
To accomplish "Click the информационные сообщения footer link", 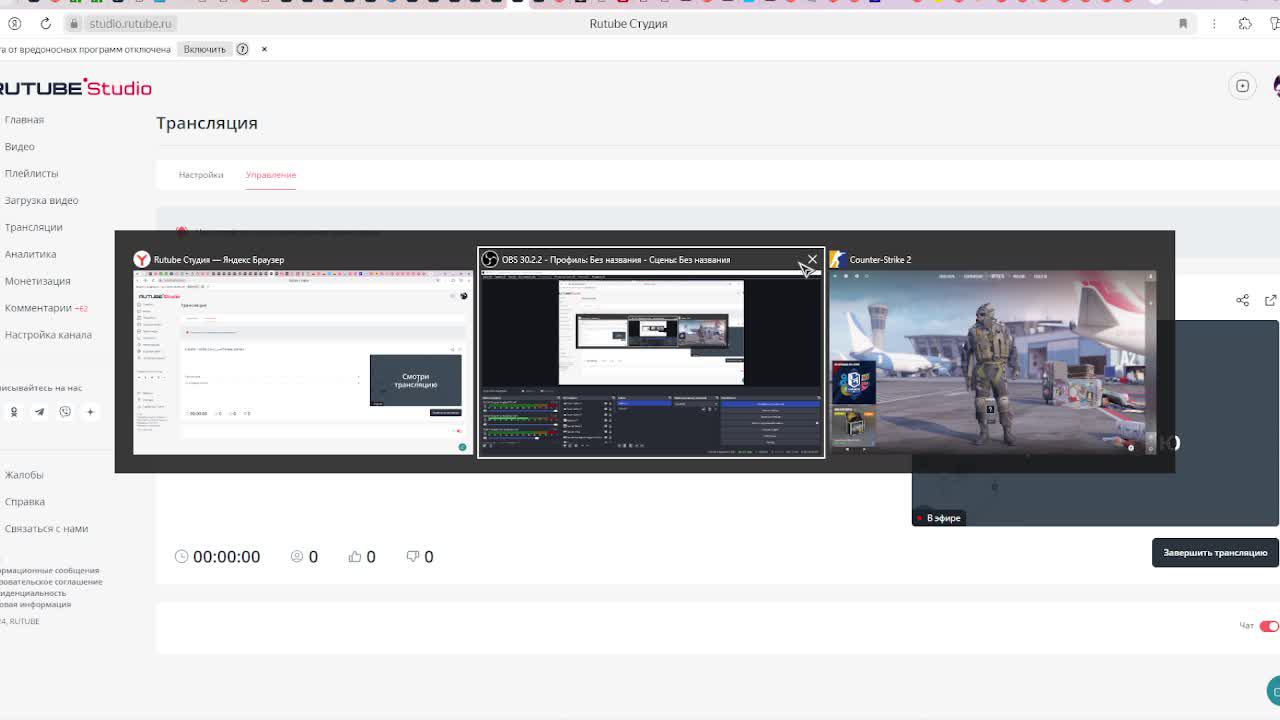I will click(50, 571).
